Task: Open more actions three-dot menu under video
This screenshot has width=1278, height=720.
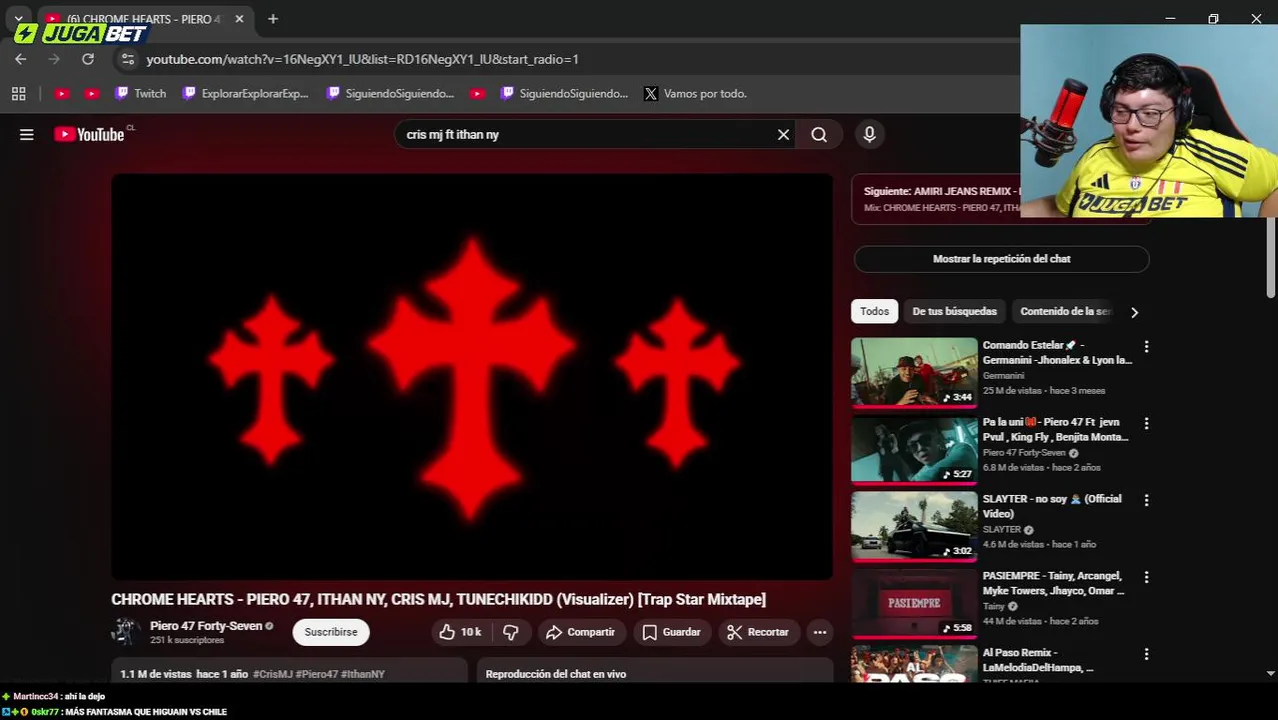Action: pyautogui.click(x=820, y=632)
